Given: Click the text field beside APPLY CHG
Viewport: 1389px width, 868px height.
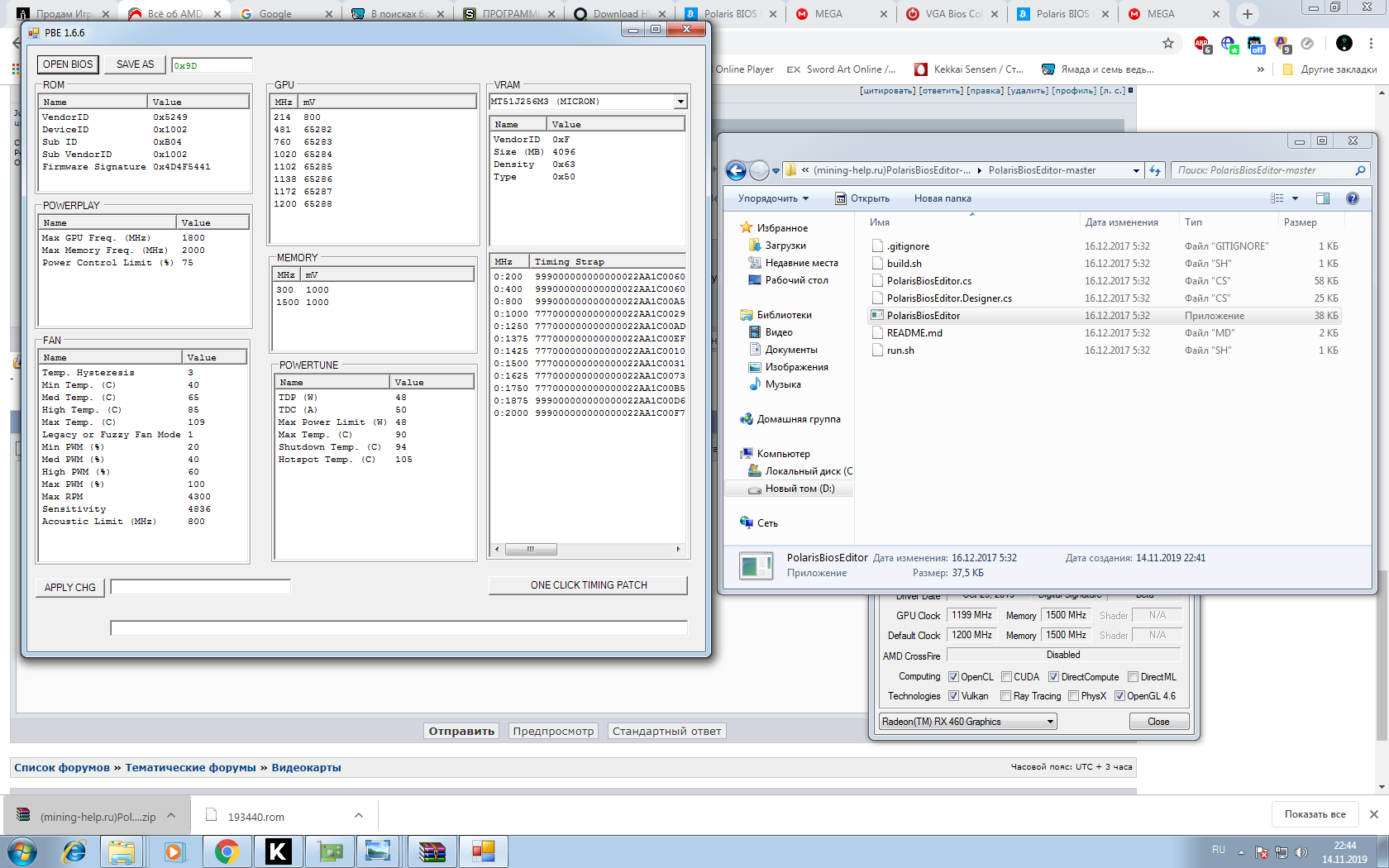Looking at the screenshot, I should pos(200,587).
